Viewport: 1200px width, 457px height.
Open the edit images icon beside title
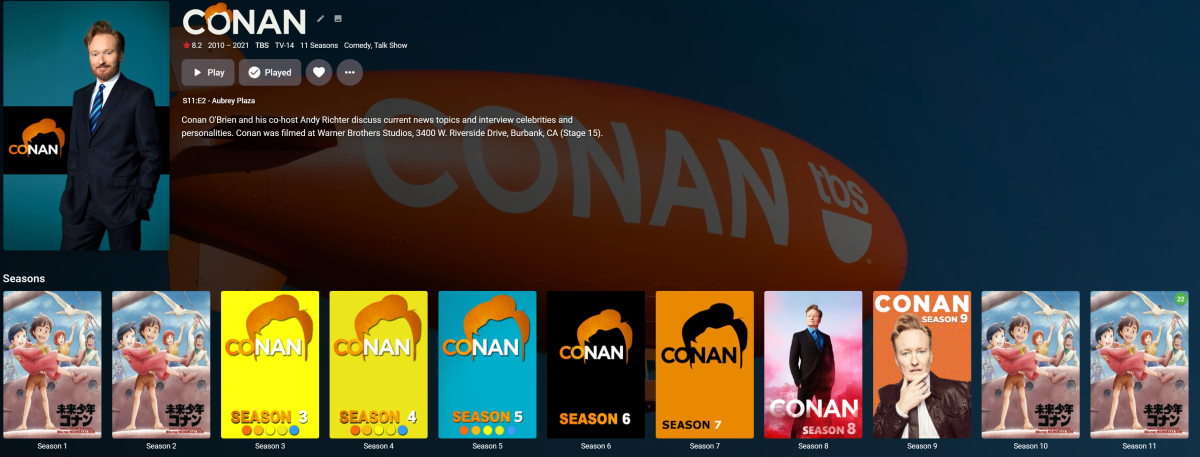(x=338, y=18)
